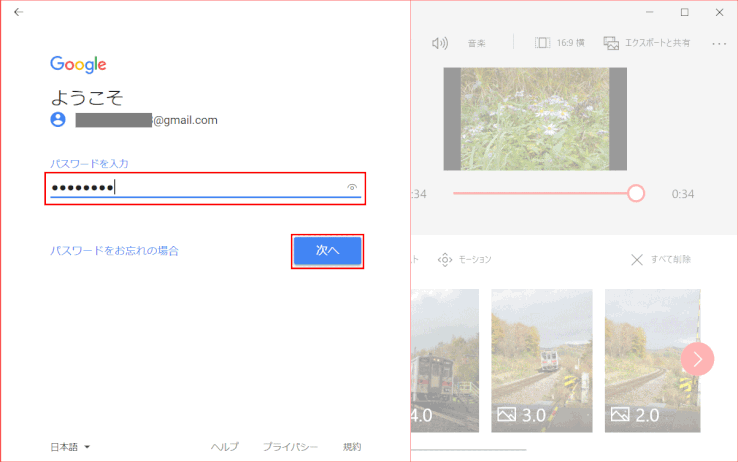Maximize the video editor window
Viewport: 738px width, 462px height.
pyautogui.click(x=685, y=12)
